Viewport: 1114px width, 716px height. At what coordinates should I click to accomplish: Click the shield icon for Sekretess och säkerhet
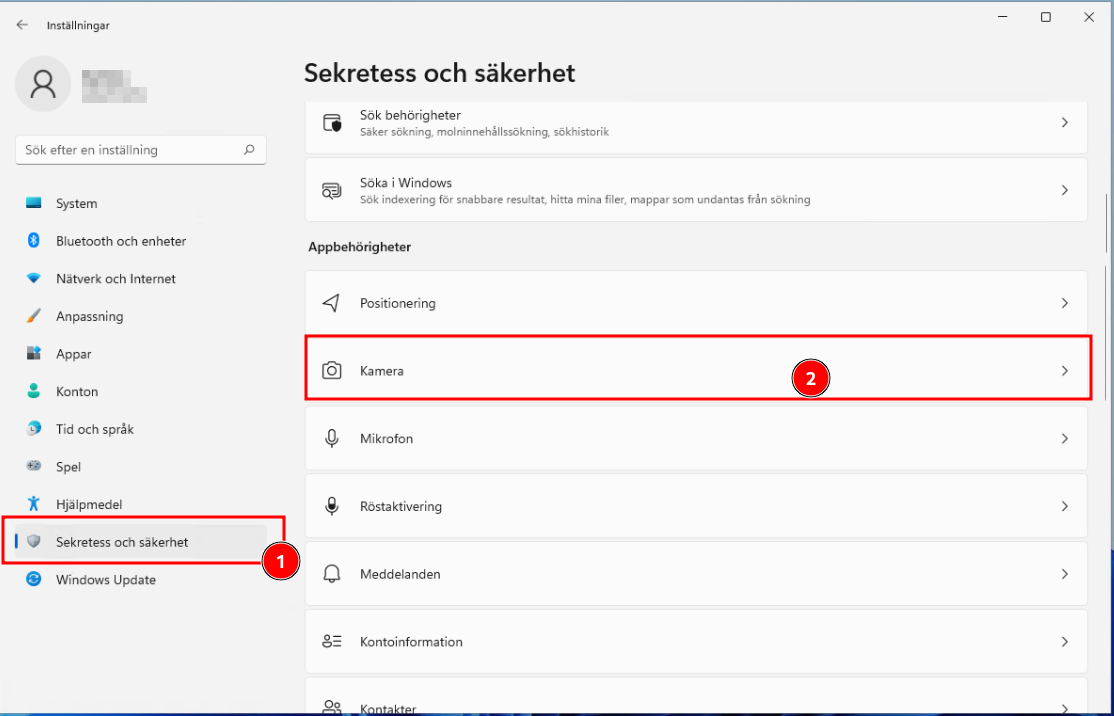pos(33,542)
